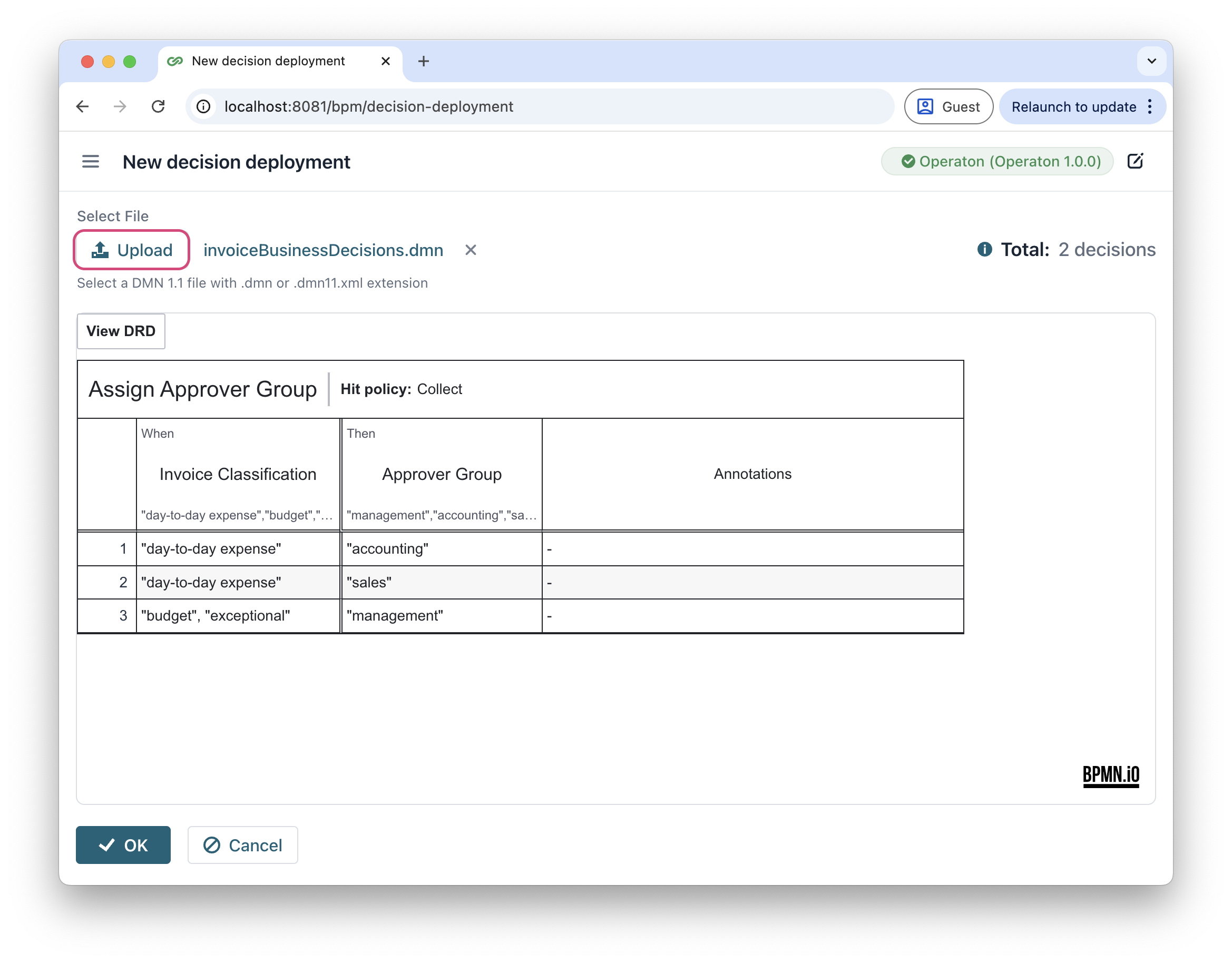Click the Total decisions info icon
This screenshot has height=963, width=1232.
point(984,249)
